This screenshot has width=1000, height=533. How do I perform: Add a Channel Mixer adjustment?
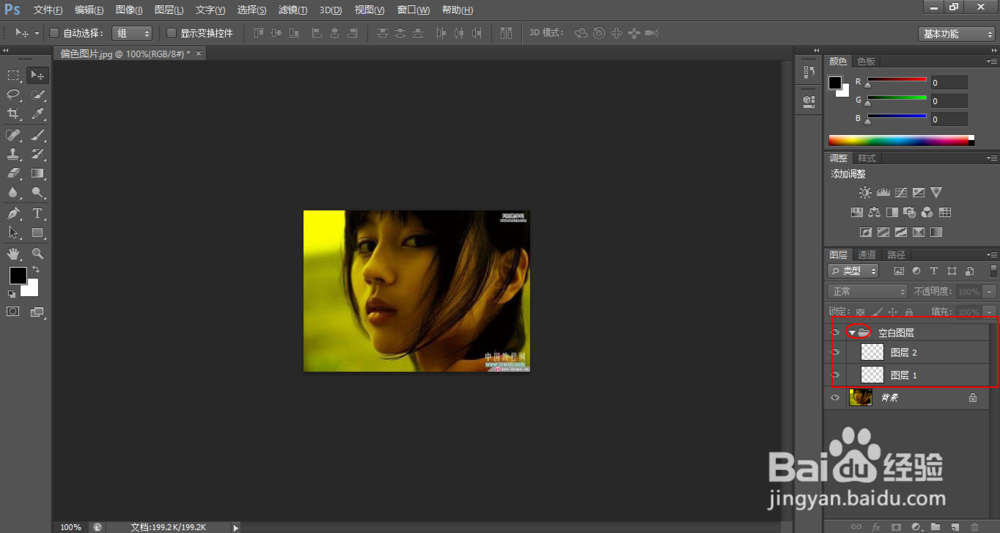(x=927, y=212)
